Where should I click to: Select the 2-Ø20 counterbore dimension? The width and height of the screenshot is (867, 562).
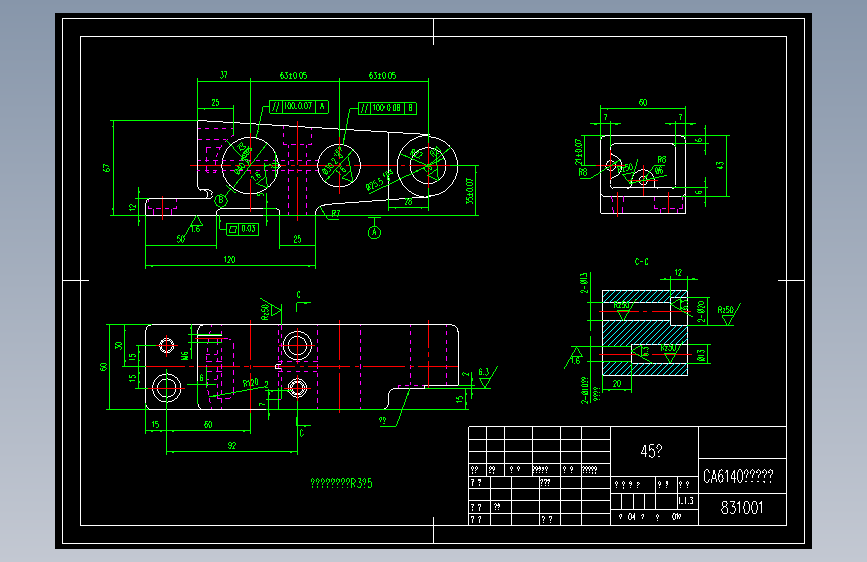pos(701,311)
